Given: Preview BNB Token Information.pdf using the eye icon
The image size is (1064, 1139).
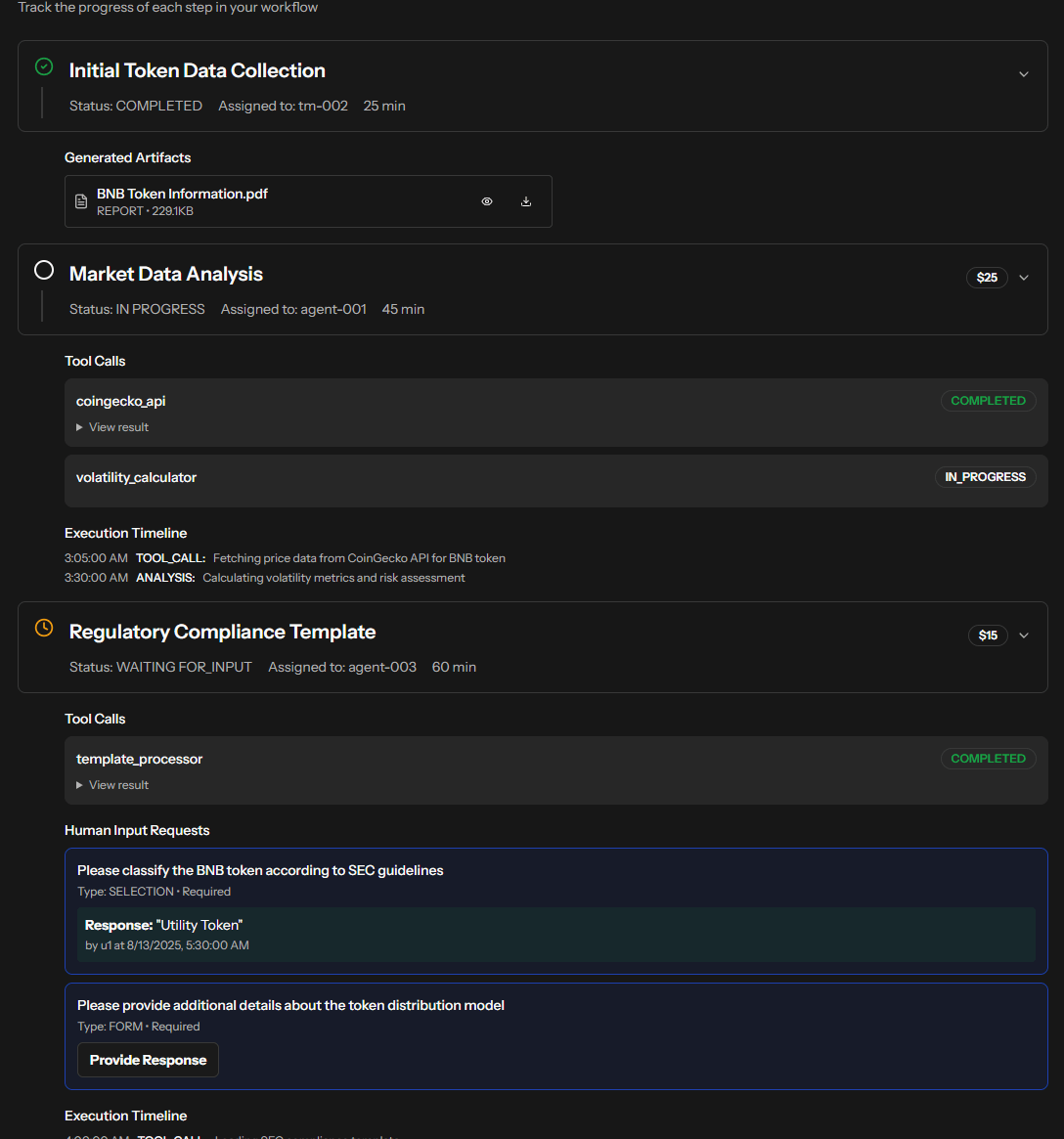Looking at the screenshot, I should pos(486,200).
